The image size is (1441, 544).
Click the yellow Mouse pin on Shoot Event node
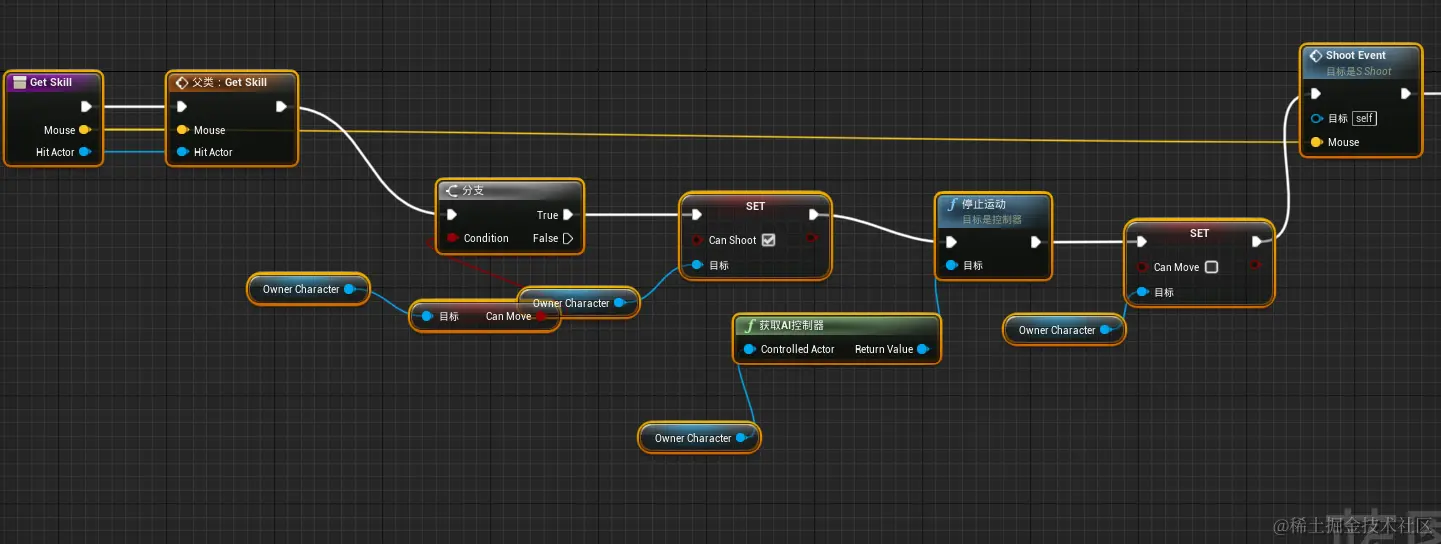point(1317,142)
